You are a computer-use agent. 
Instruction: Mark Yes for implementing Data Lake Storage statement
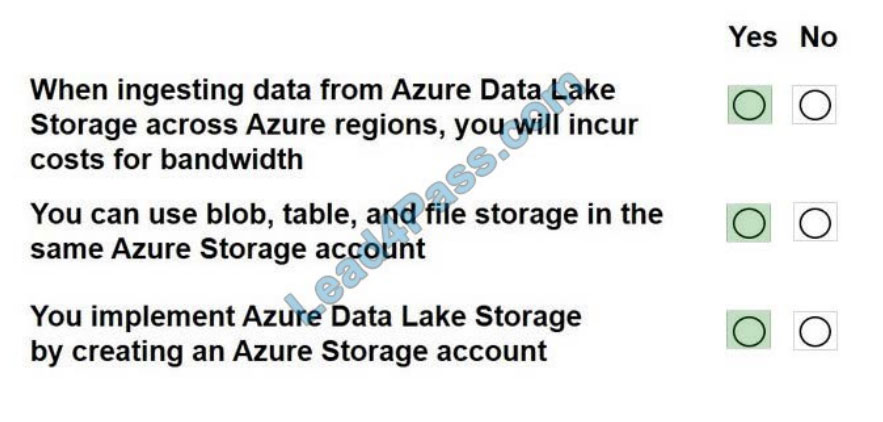749,330
